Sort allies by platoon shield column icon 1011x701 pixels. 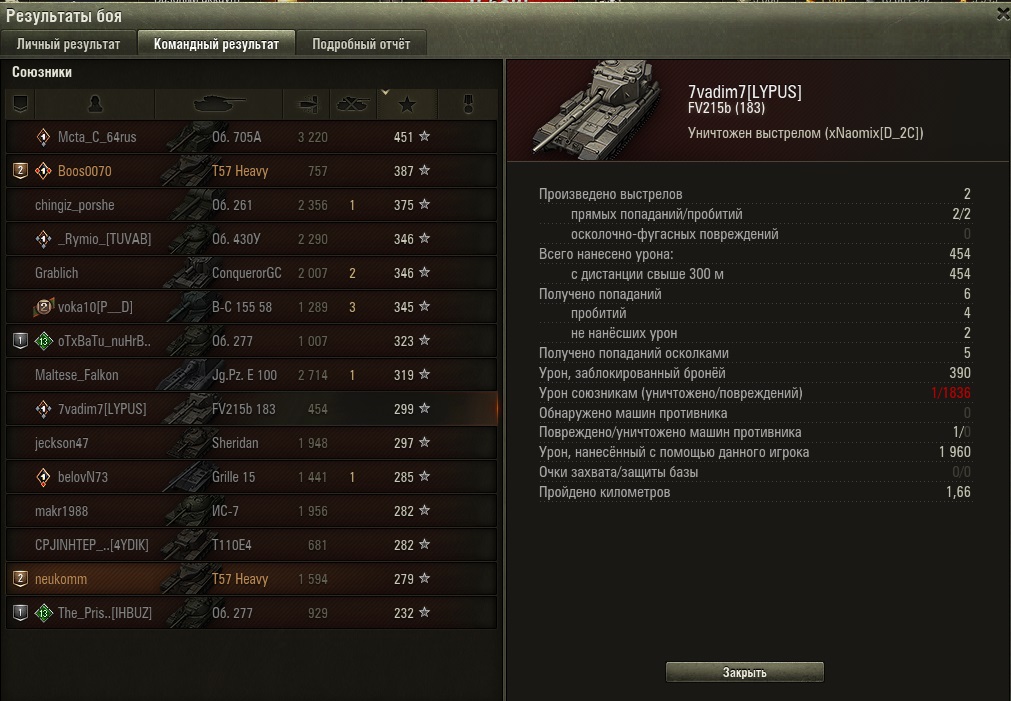(20, 104)
